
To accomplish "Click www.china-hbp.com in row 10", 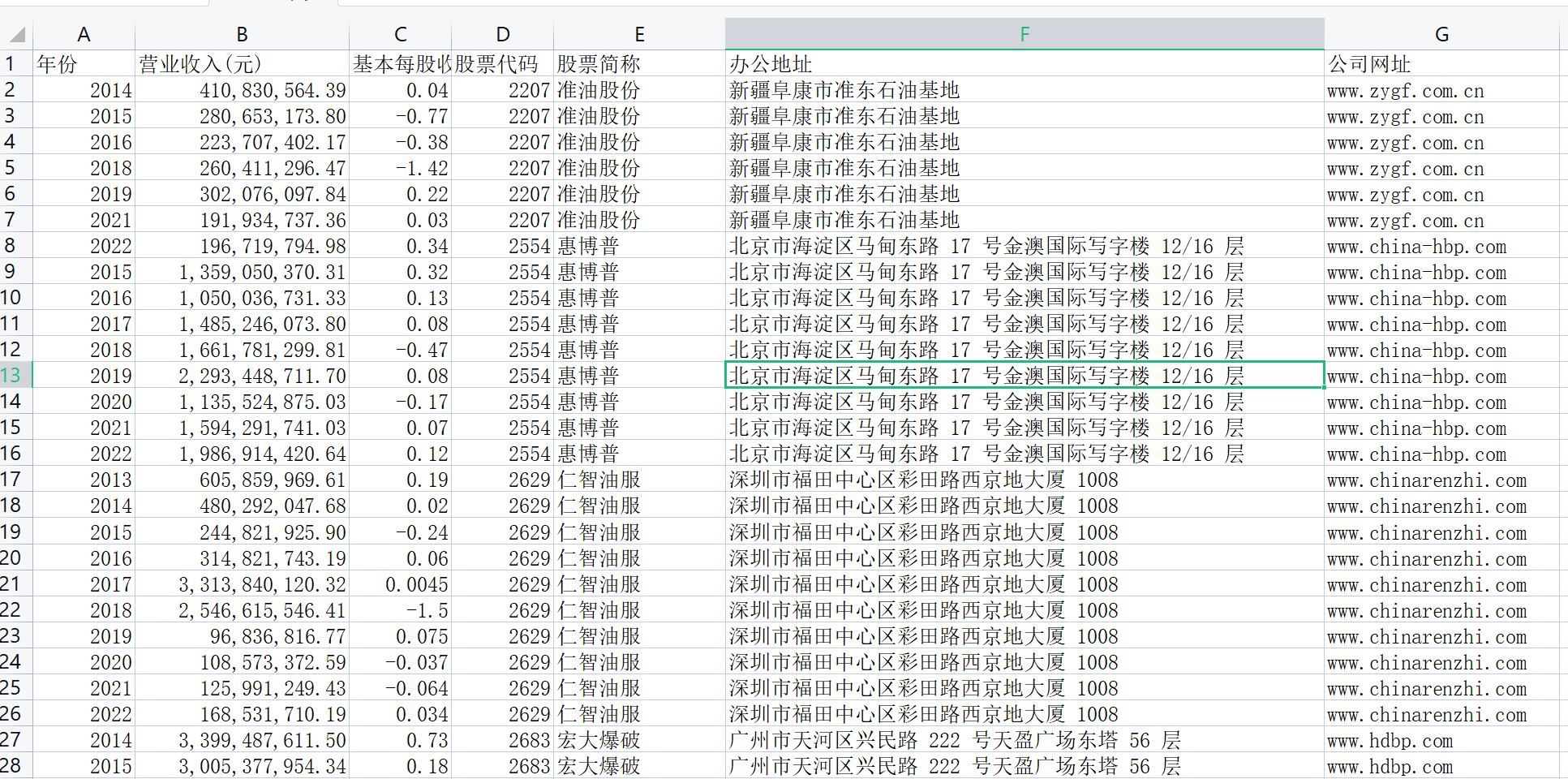I will point(1441,298).
